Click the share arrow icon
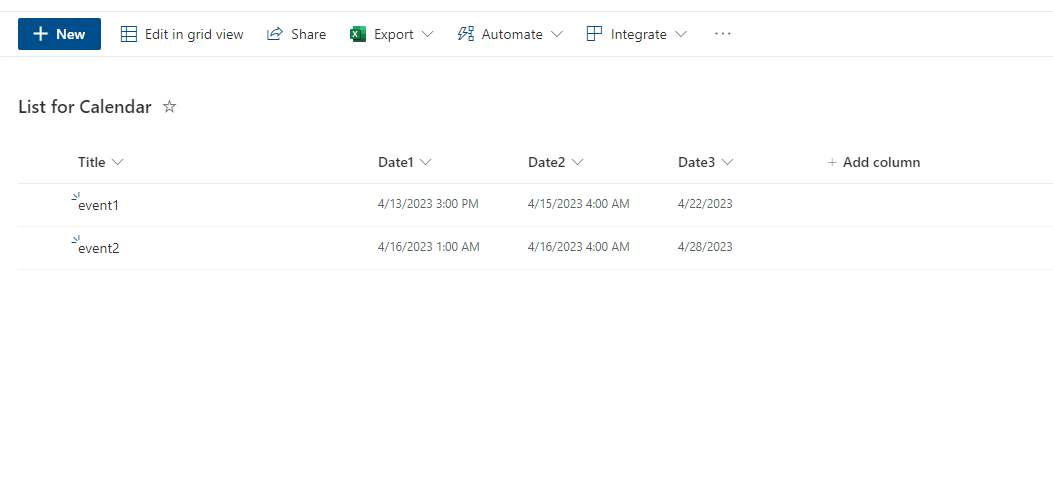 [x=275, y=34]
